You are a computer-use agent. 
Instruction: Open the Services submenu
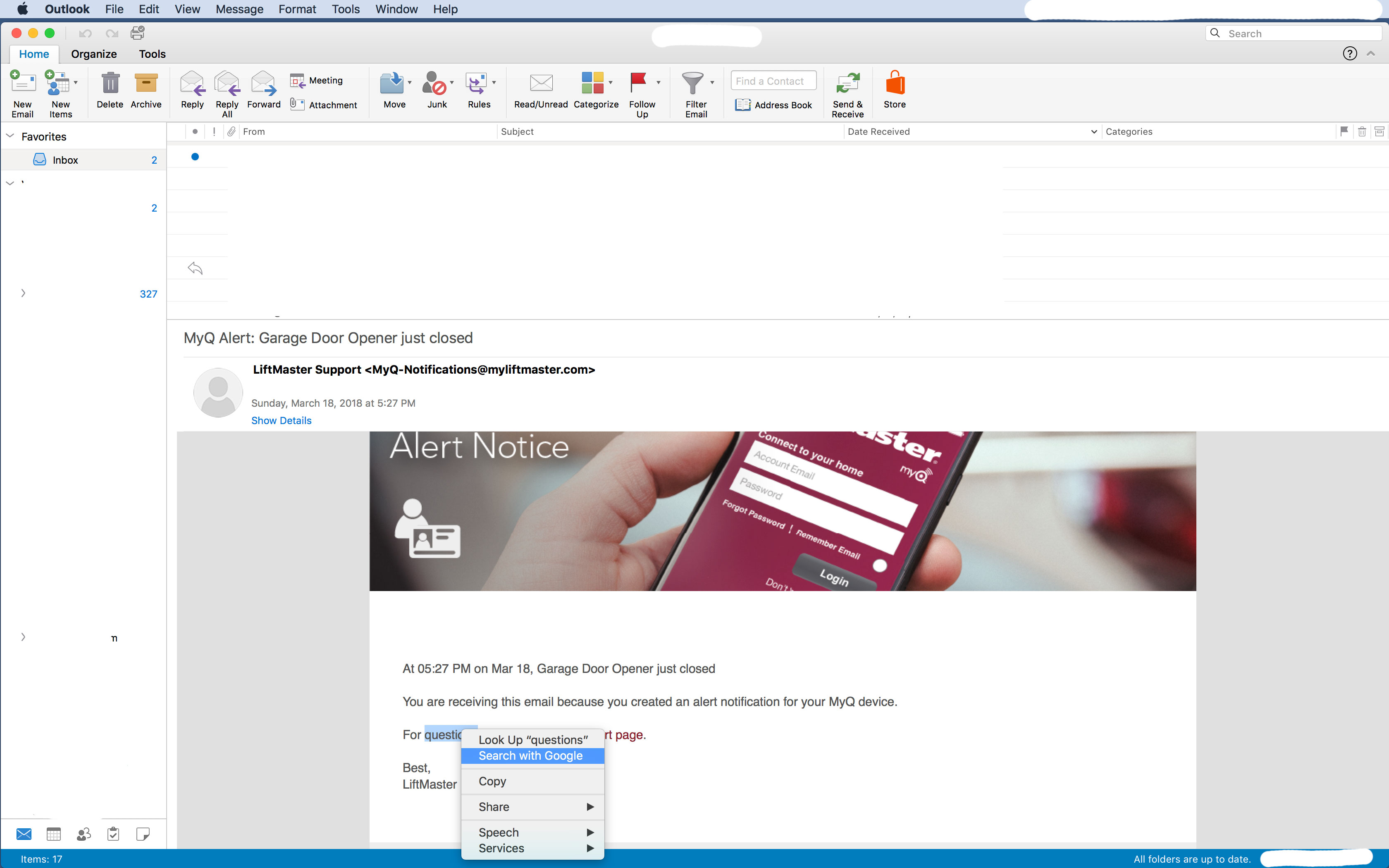[x=532, y=848]
